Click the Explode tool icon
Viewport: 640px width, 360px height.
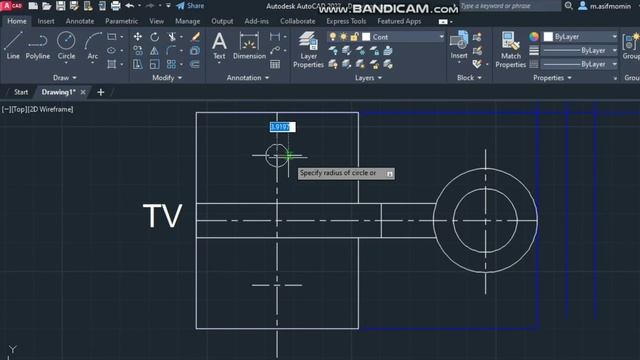[x=195, y=51]
